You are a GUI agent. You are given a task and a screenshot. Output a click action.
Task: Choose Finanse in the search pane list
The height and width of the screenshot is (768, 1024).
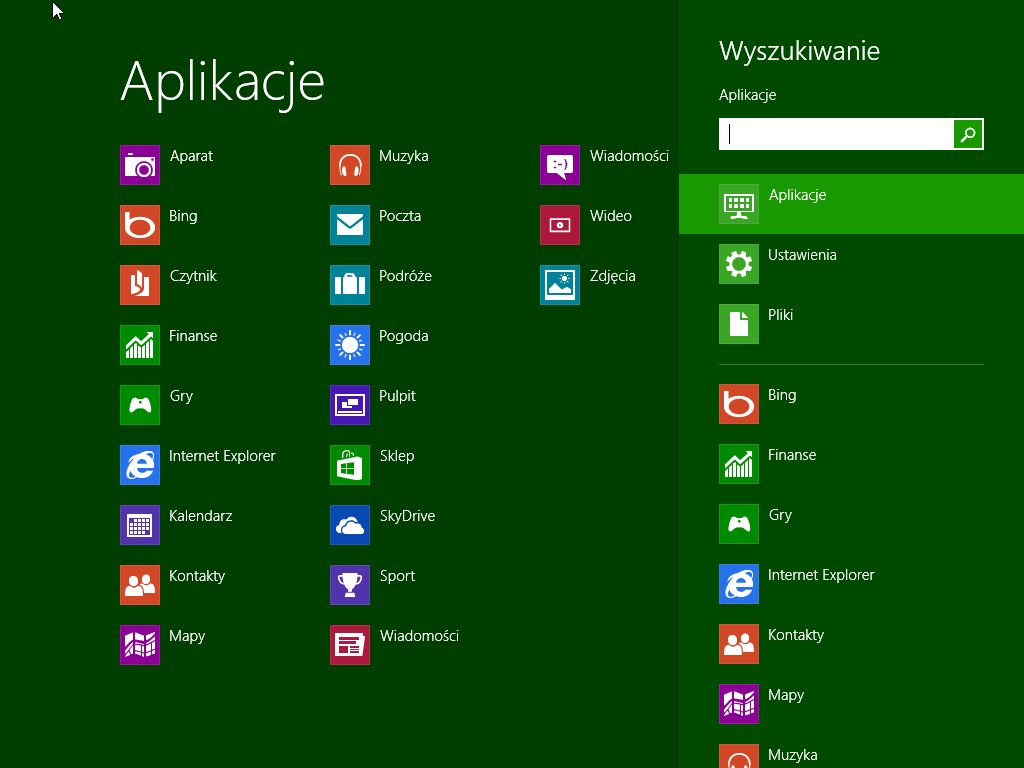(x=852, y=464)
